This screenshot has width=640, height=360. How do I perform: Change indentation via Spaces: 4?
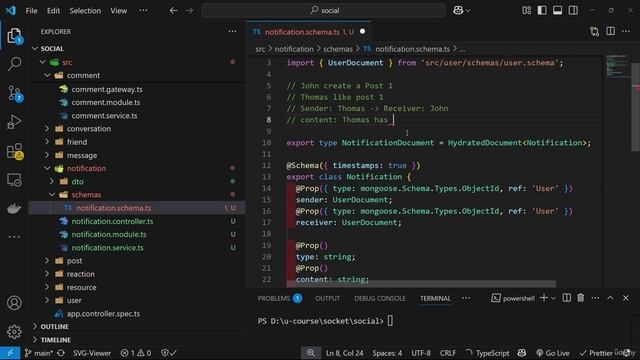(x=387, y=353)
